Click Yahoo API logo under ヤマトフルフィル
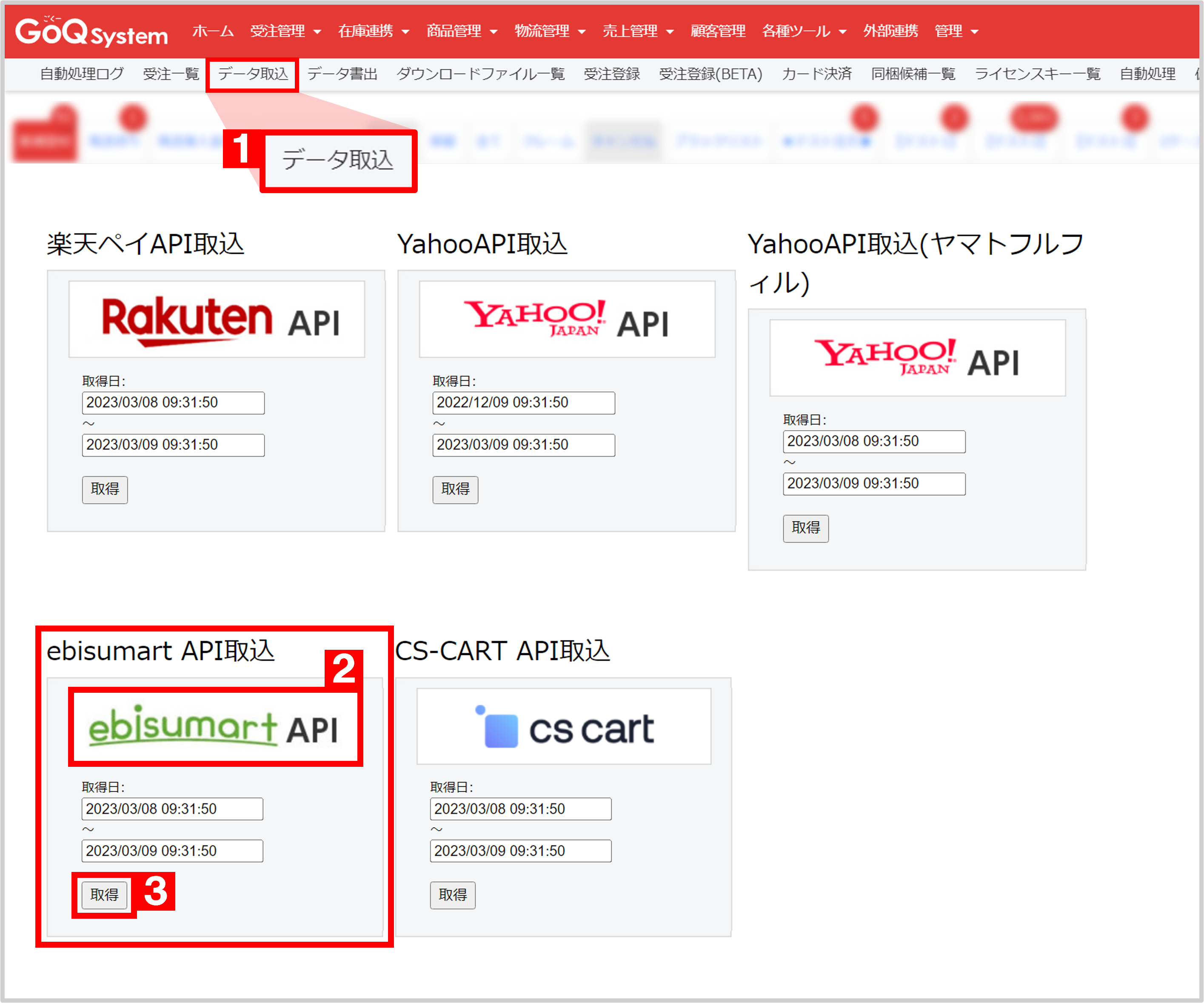Viewport: 1204px width, 1003px height. tap(917, 358)
